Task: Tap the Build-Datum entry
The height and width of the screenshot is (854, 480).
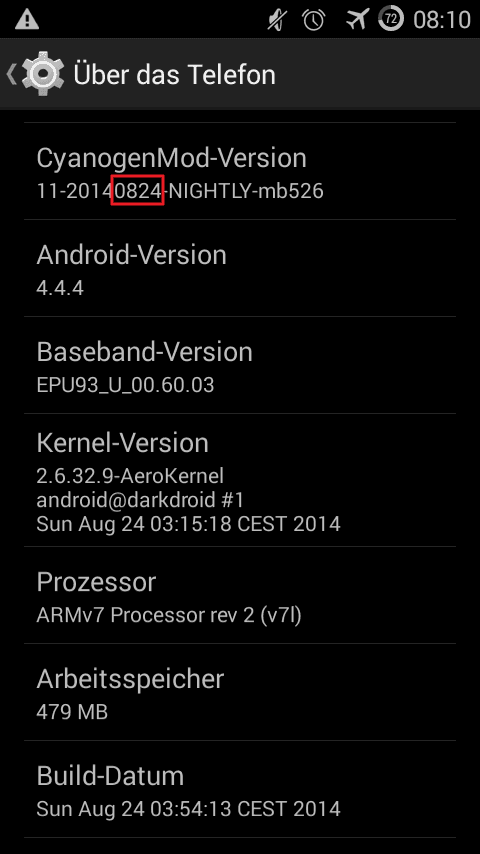Action: click(x=240, y=789)
